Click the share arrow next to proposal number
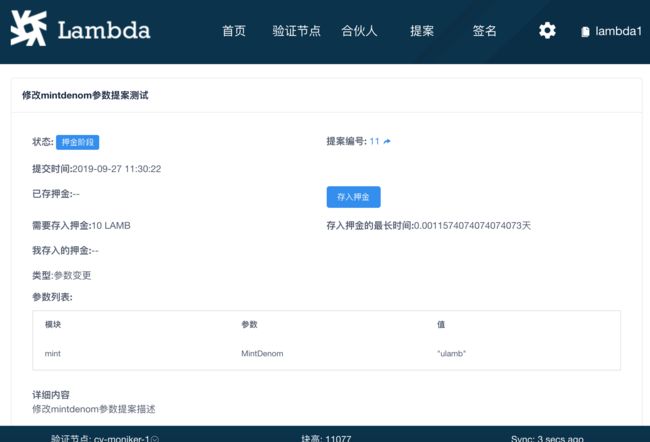Viewport: 650px width, 442px height. 387,142
